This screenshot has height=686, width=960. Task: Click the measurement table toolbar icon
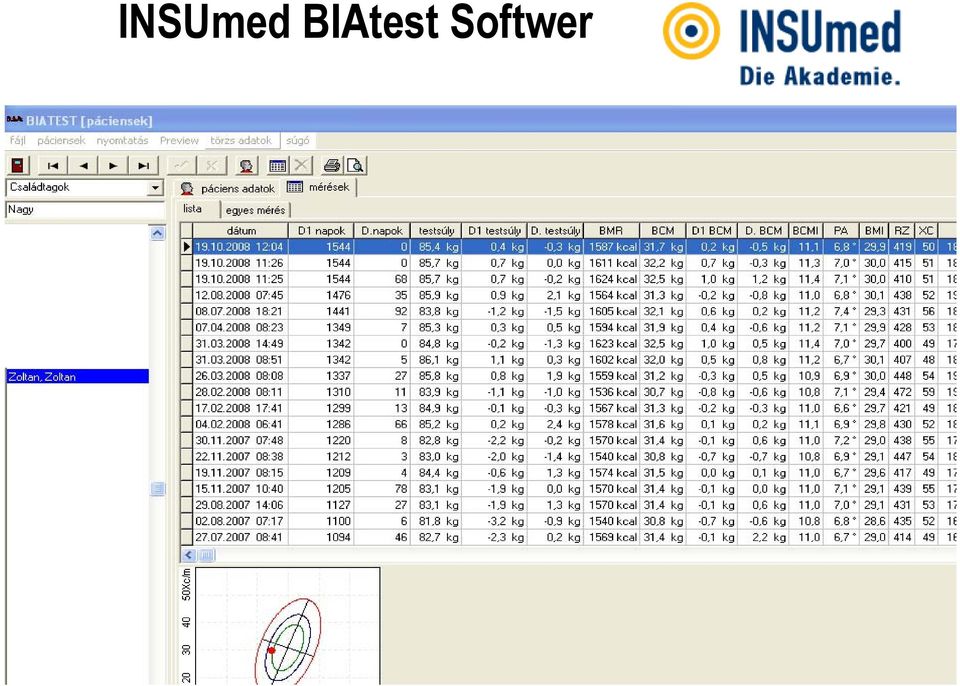[x=277, y=165]
